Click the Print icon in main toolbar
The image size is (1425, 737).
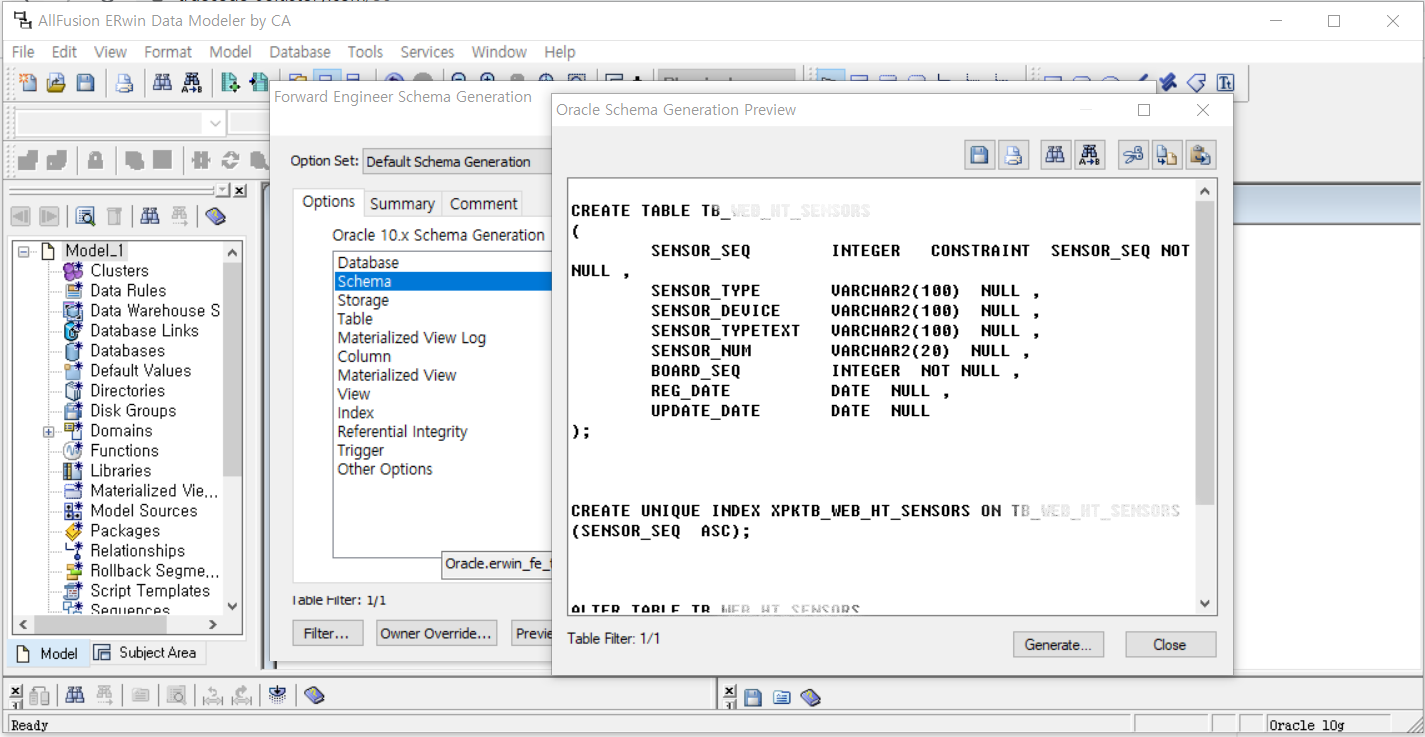click(x=124, y=83)
